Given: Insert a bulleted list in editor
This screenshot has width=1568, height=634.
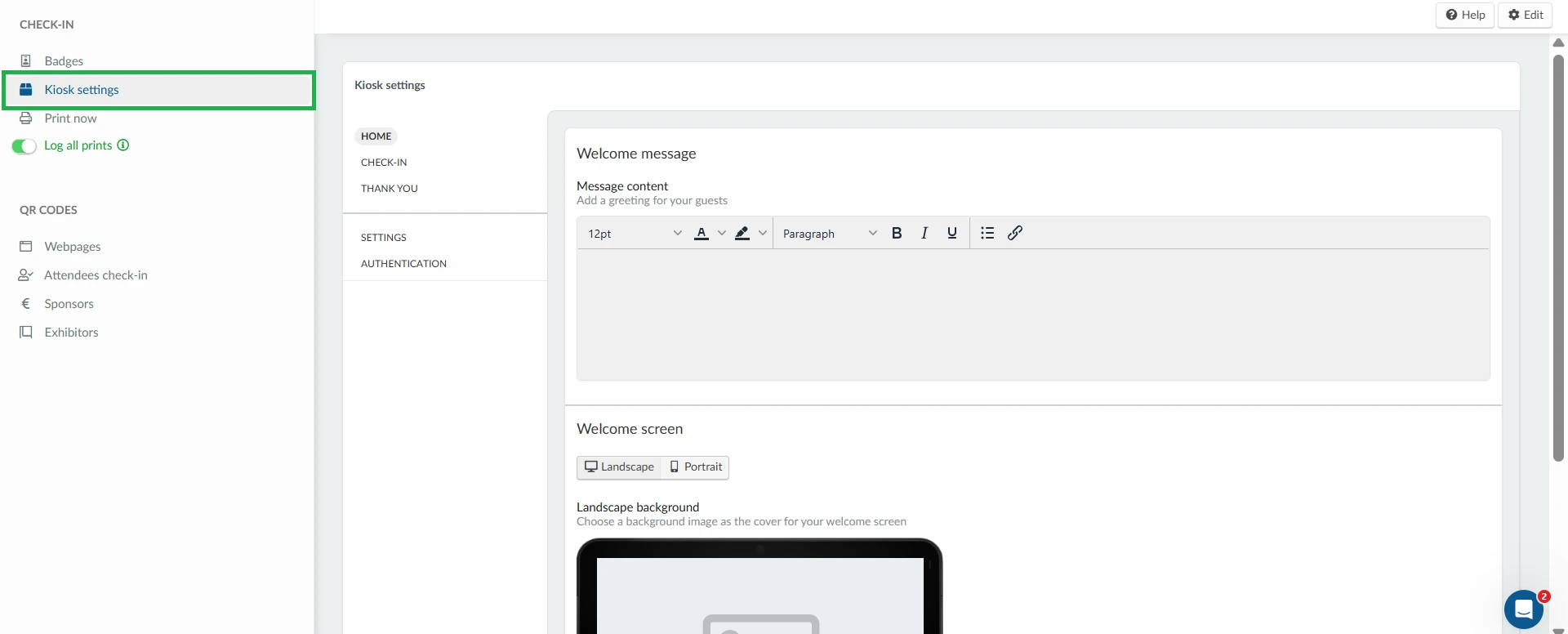Looking at the screenshot, I should 987,233.
